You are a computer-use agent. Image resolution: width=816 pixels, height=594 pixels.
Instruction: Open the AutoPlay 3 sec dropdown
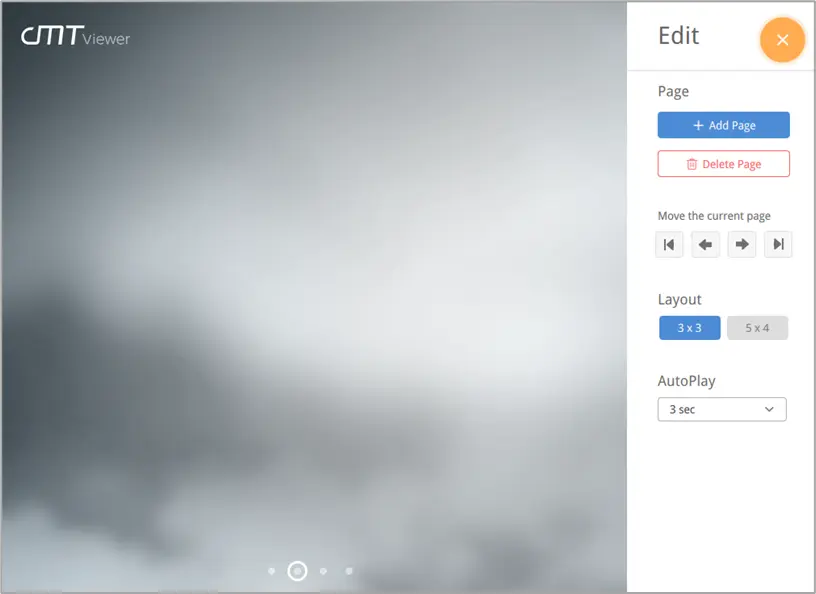(x=722, y=409)
